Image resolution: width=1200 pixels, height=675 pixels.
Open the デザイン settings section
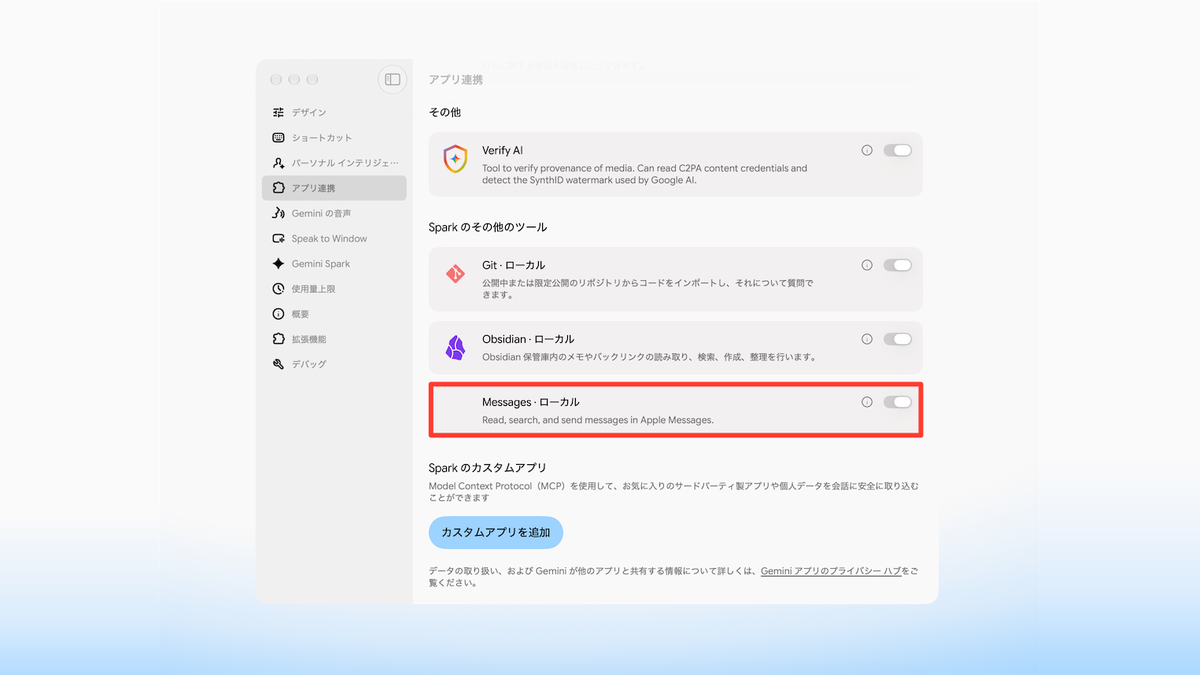[334, 112]
